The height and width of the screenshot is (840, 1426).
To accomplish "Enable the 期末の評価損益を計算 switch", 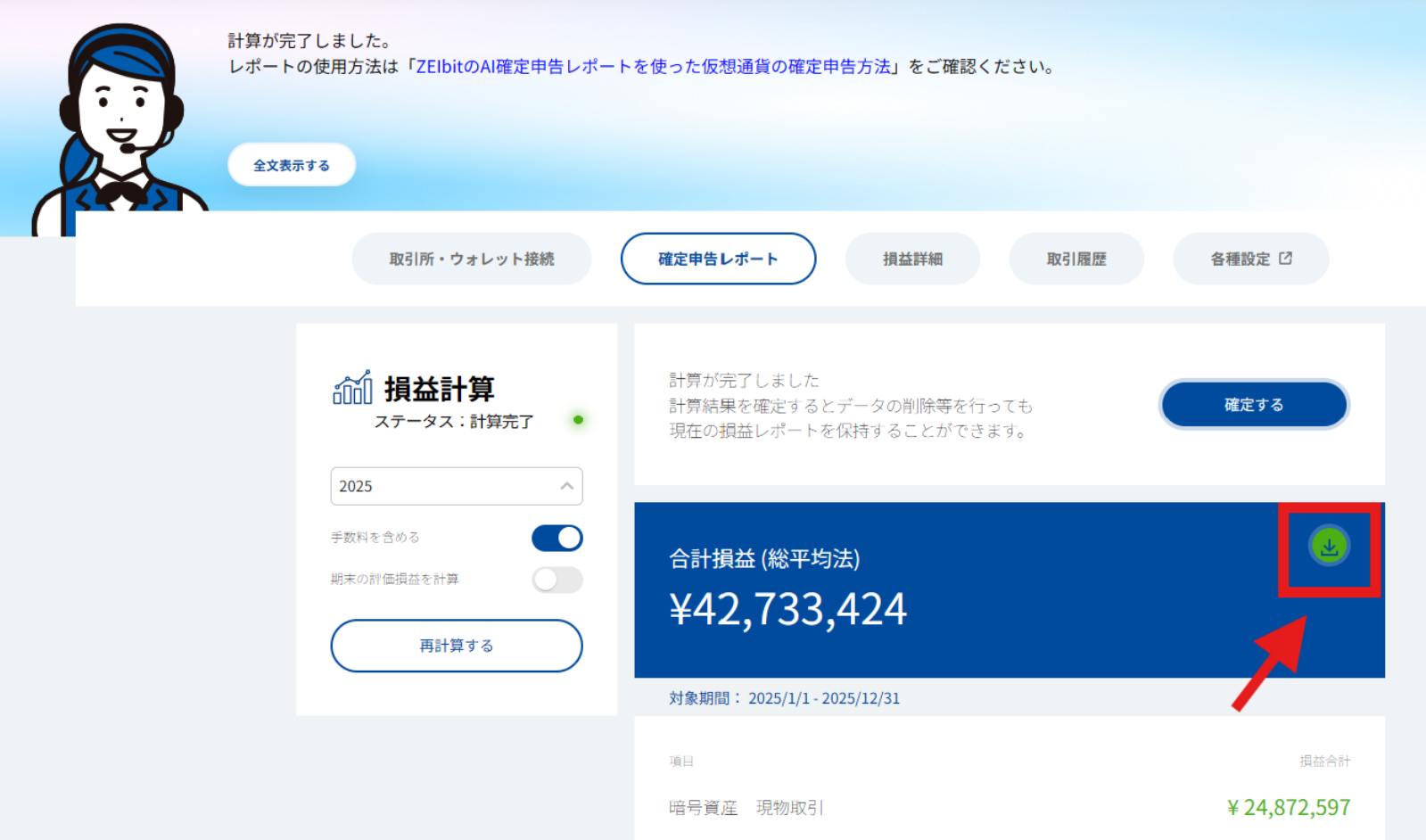I will coord(557,580).
